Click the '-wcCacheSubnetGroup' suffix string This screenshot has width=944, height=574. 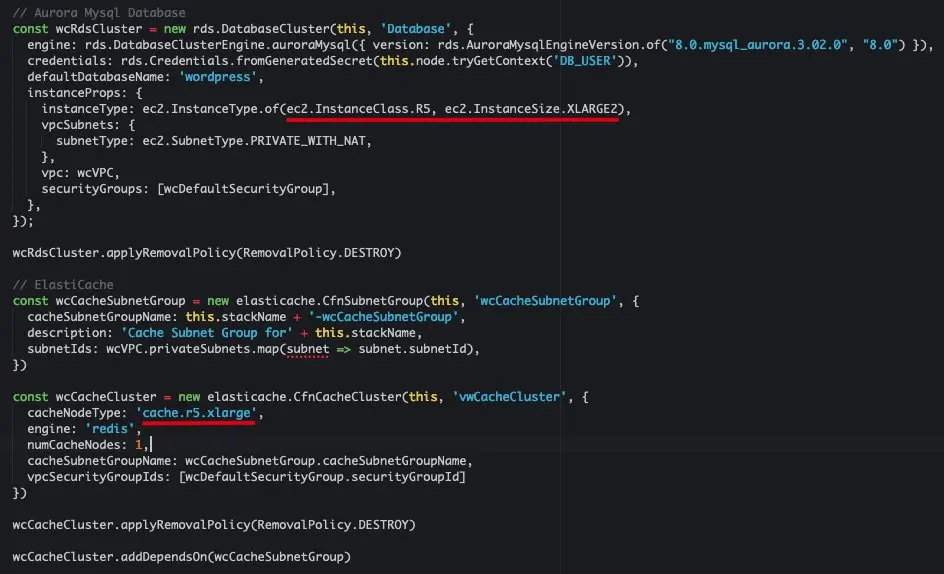(x=384, y=317)
